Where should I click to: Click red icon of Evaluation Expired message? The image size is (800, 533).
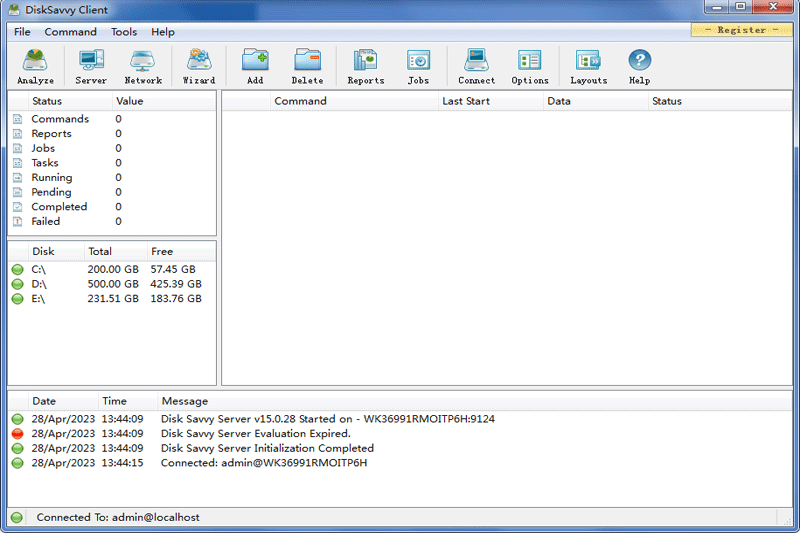click(18, 434)
